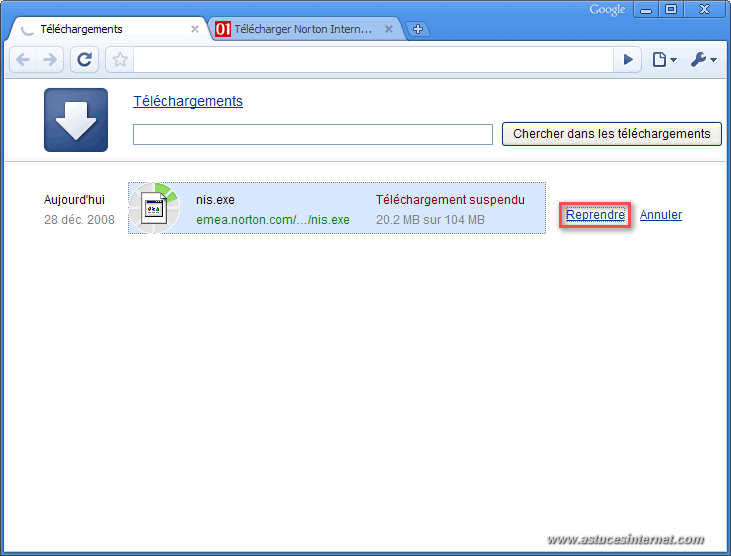Click the address bar field
This screenshot has width=731, height=556.
pyautogui.click(x=373, y=60)
